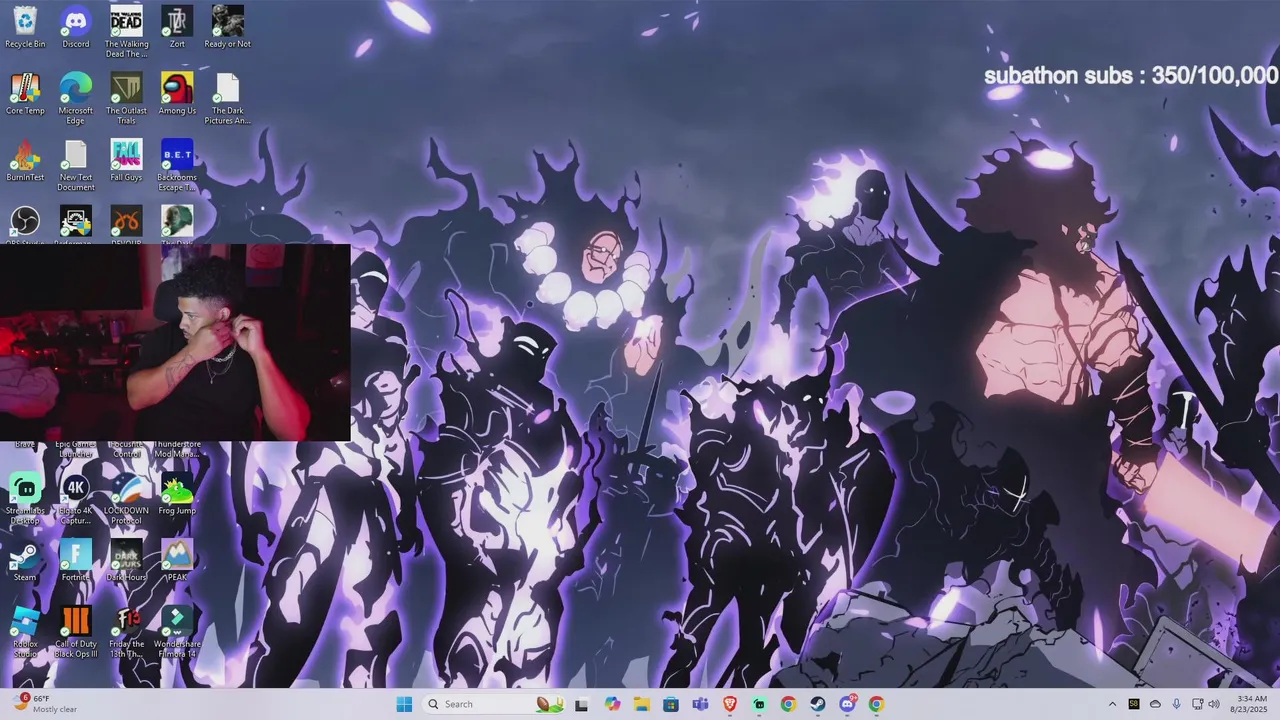Viewport: 1280px width, 720px height.
Task: Select Wondershare Filmora 14 desktop icon
Action: tap(177, 632)
